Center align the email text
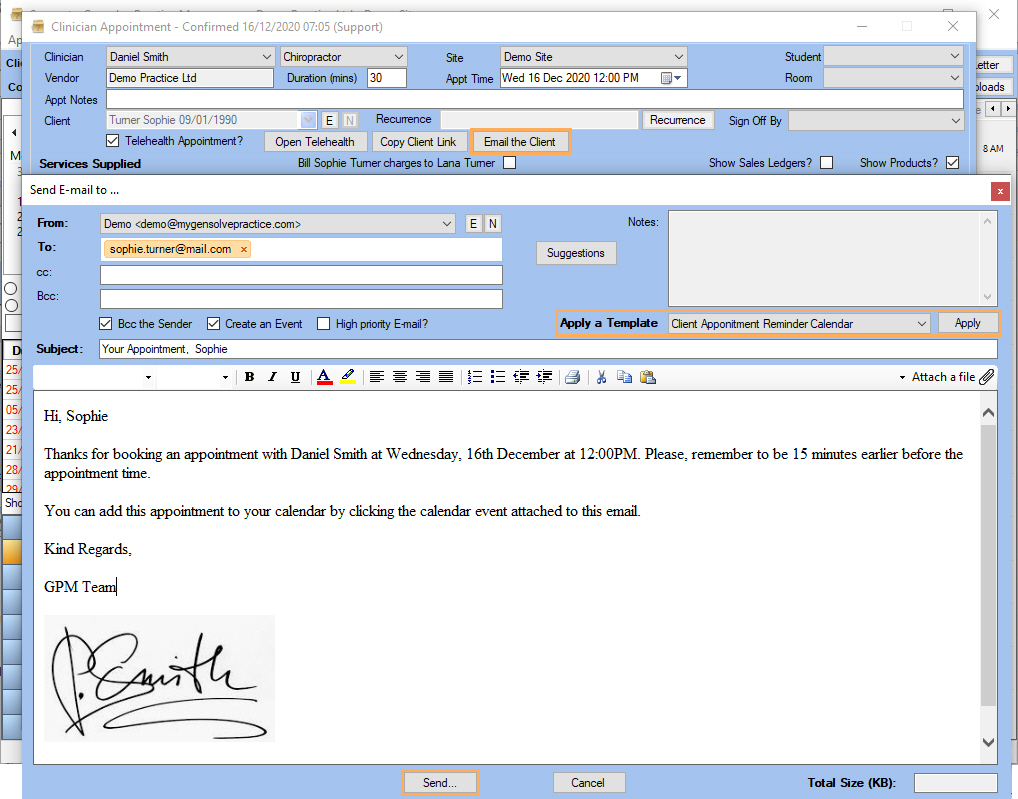 tap(400, 377)
